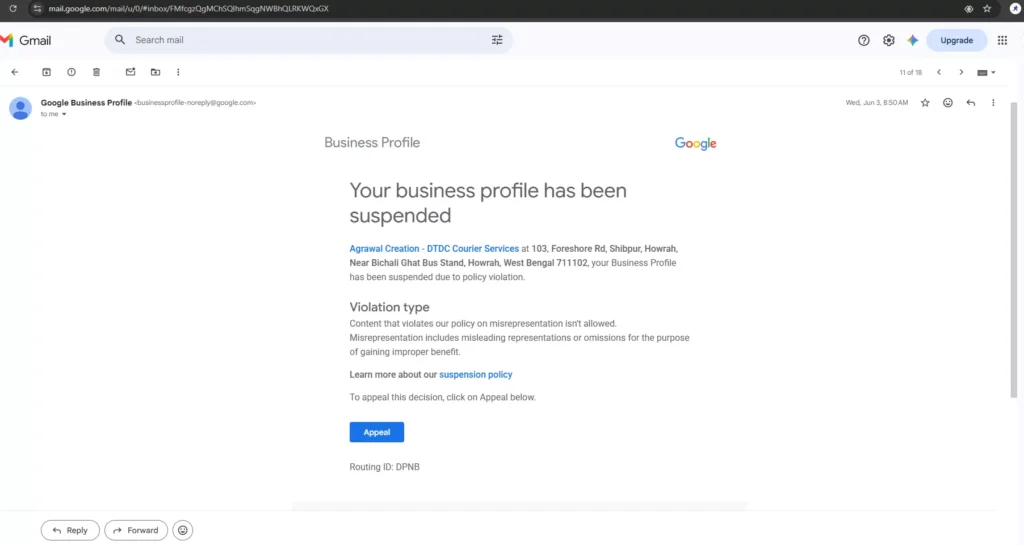Bookmark this page with the star

click(x=987, y=8)
